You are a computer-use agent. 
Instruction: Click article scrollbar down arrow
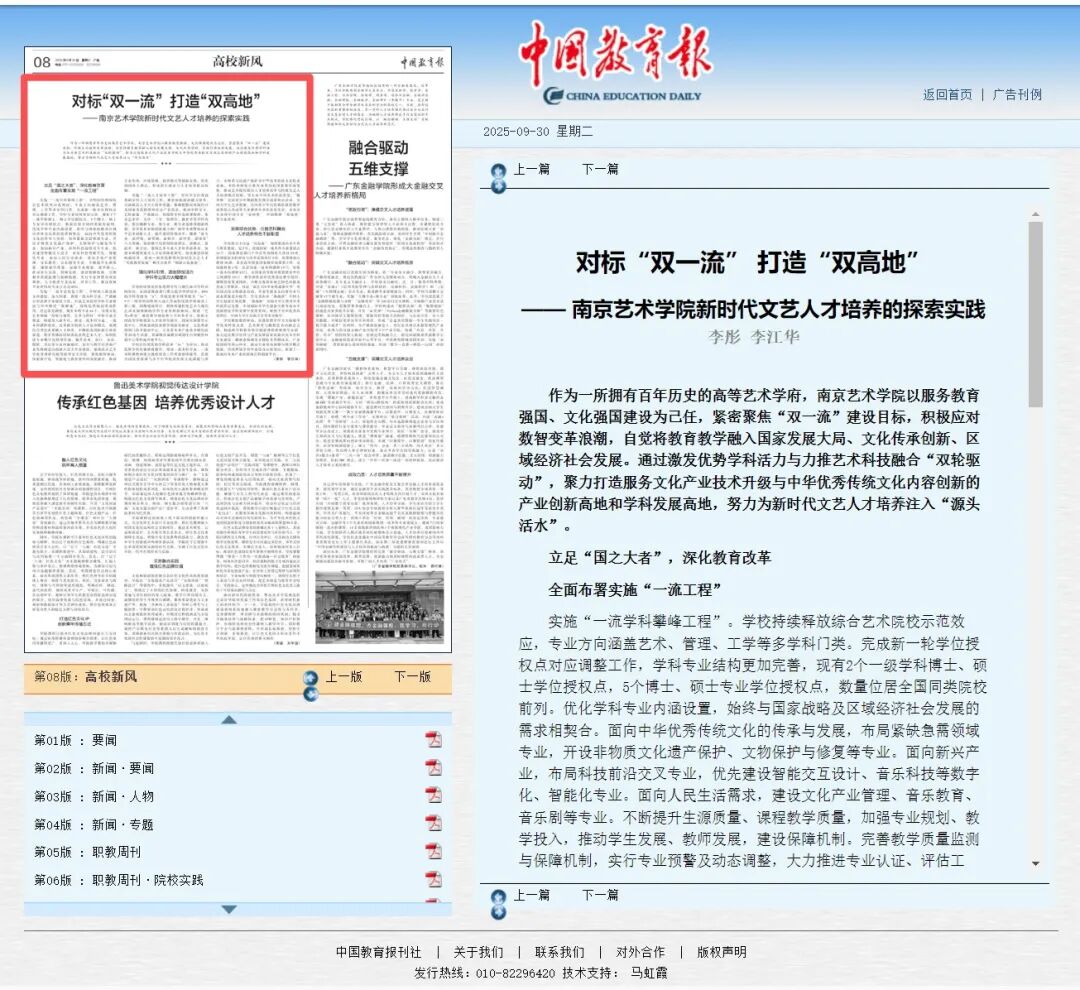(1035, 863)
